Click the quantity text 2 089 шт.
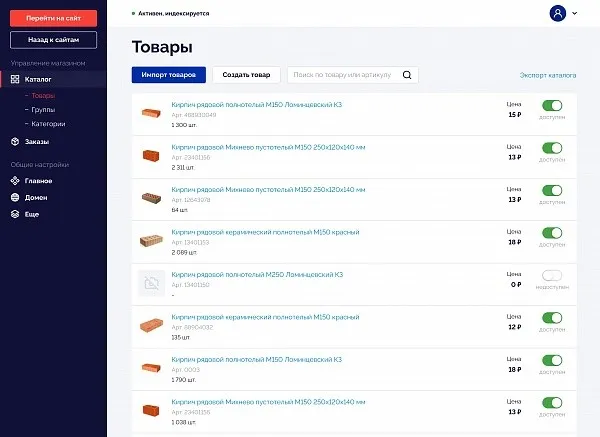Viewport: 600px width, 437px height. [x=184, y=253]
